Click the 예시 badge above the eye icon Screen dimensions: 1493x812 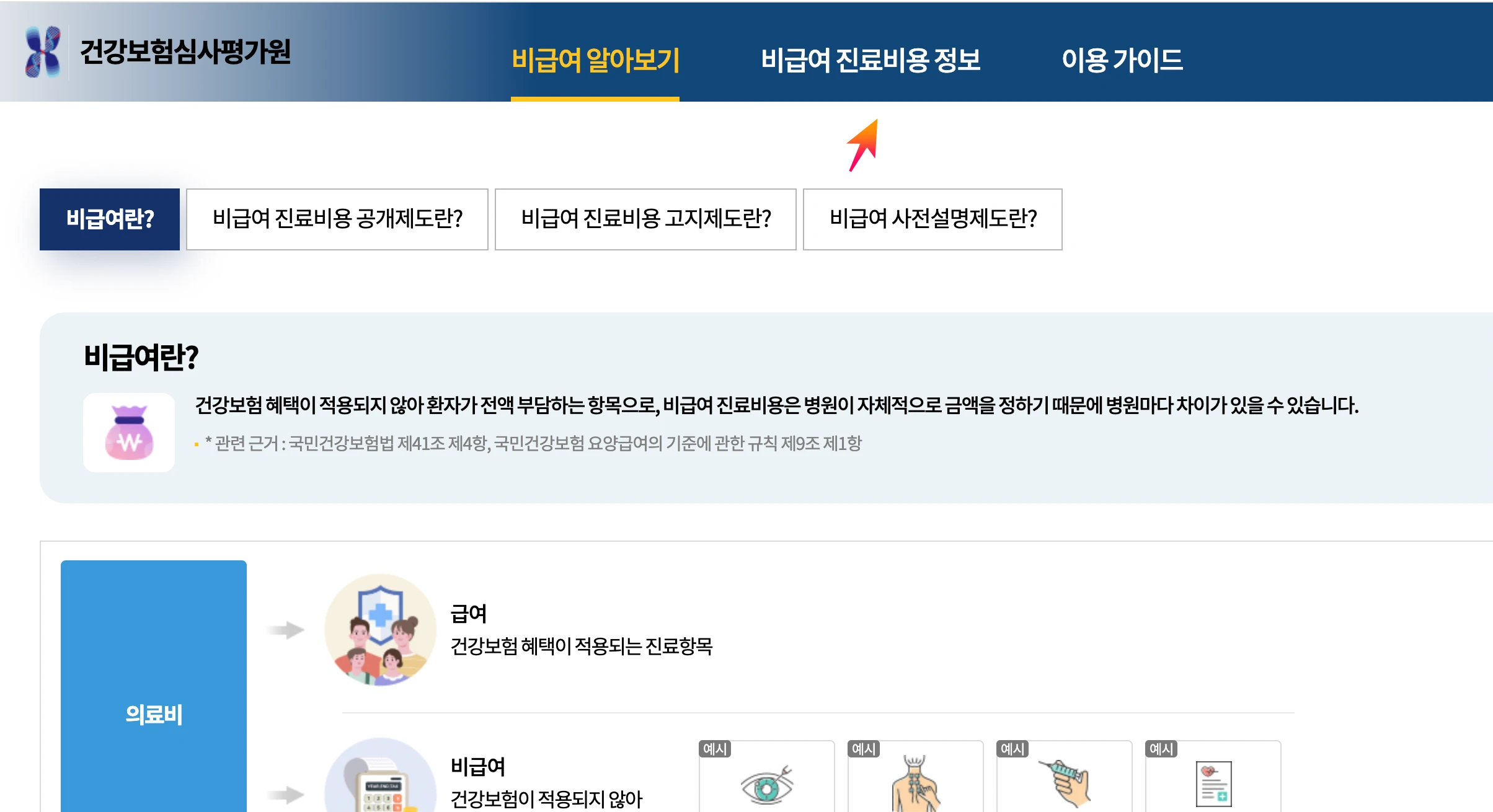(x=716, y=749)
